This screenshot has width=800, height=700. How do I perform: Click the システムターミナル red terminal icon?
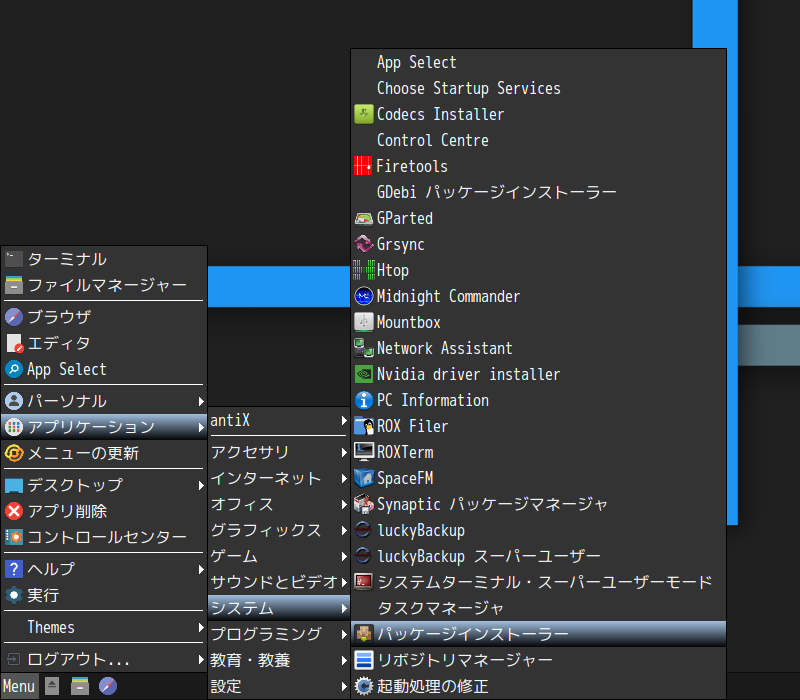click(363, 582)
